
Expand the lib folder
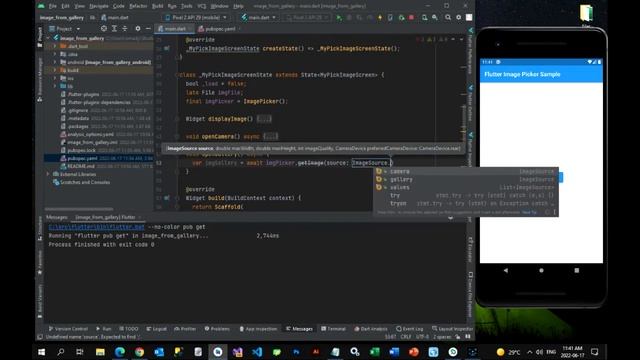point(55,86)
